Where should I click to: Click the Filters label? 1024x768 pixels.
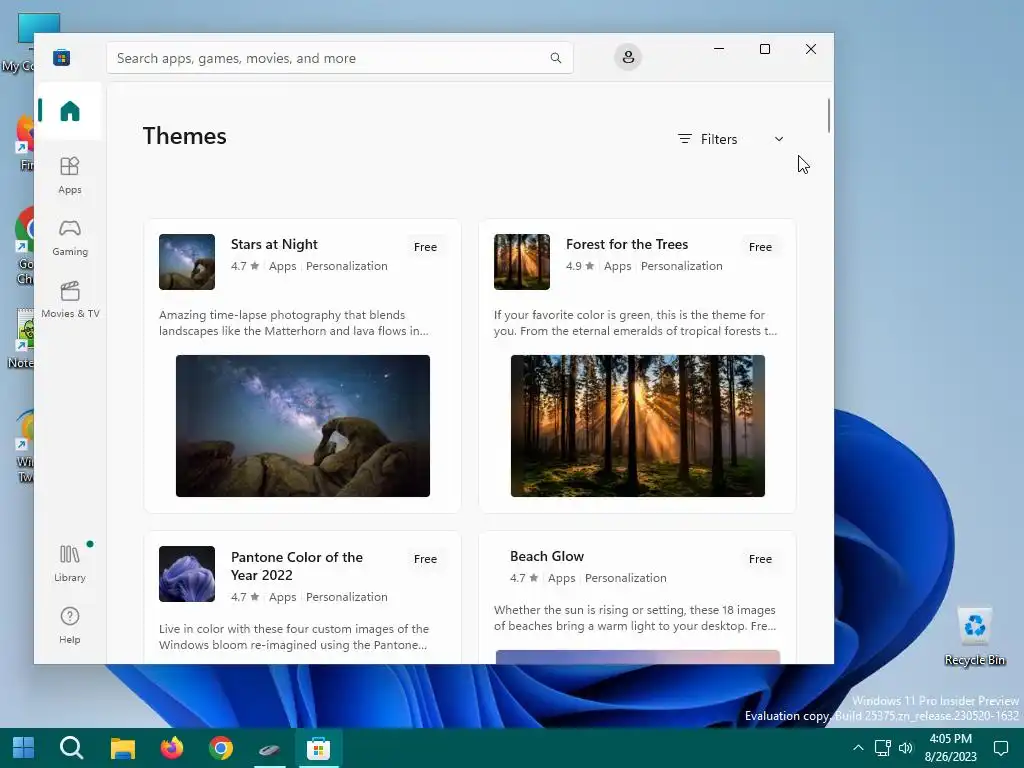click(x=718, y=139)
